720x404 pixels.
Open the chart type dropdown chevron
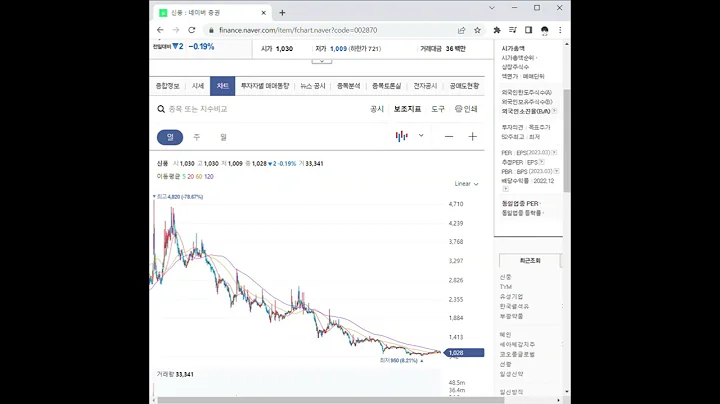click(x=421, y=136)
